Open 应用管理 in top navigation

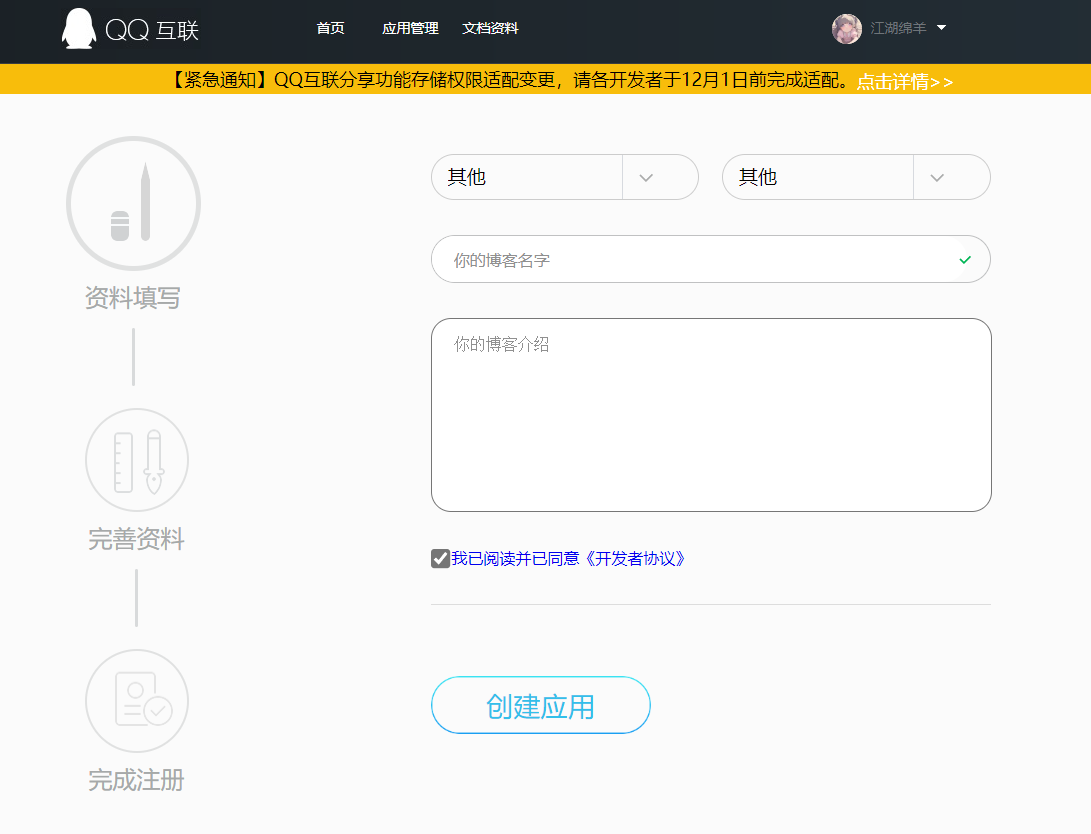pyautogui.click(x=410, y=29)
